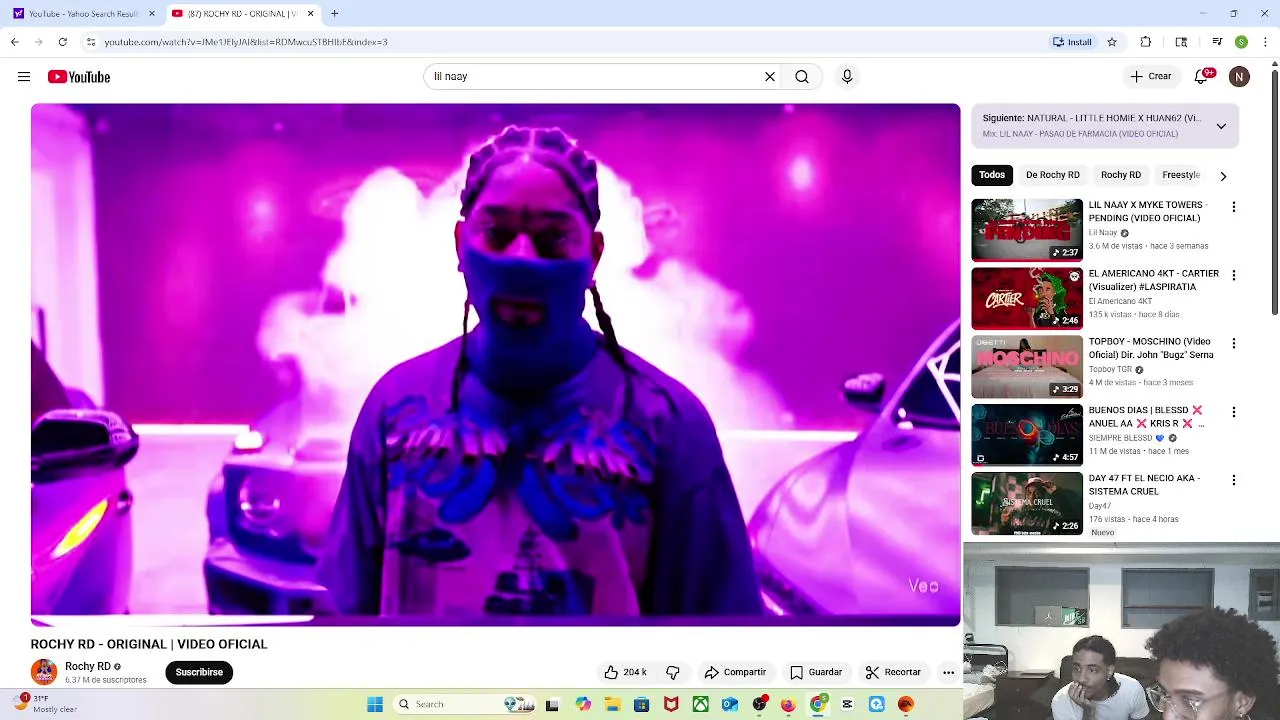View site information icon in address bar

pyautogui.click(x=90, y=42)
